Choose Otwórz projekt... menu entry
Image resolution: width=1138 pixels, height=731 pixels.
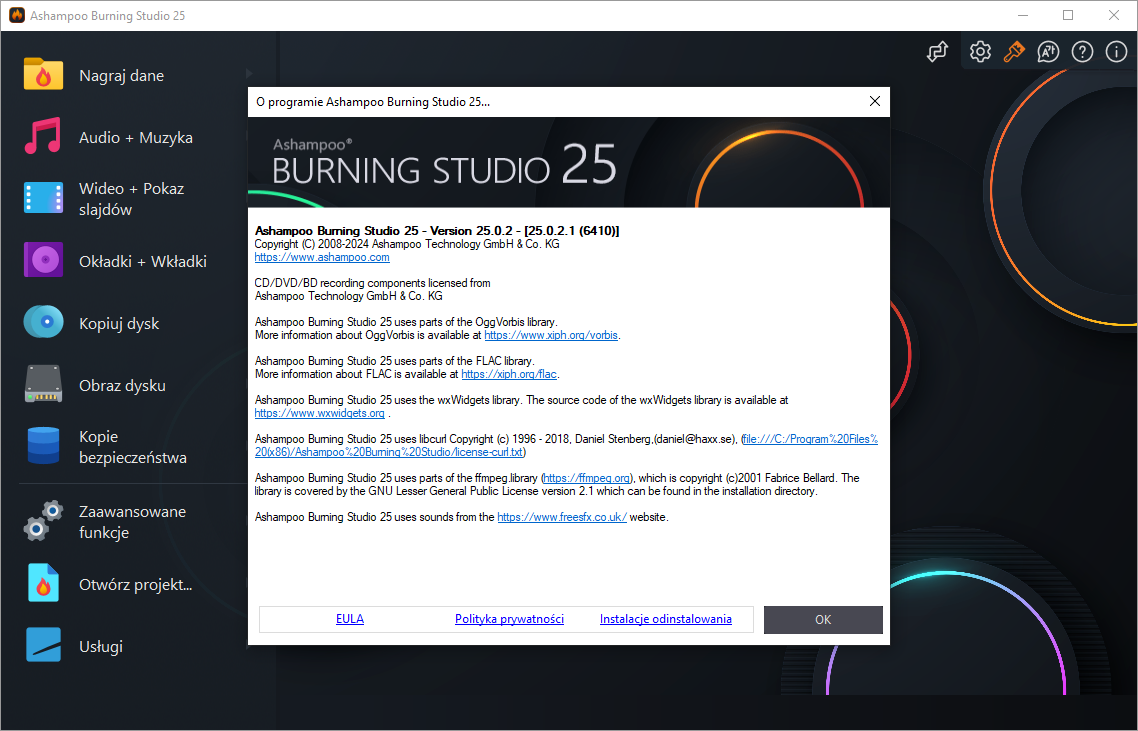point(136,584)
